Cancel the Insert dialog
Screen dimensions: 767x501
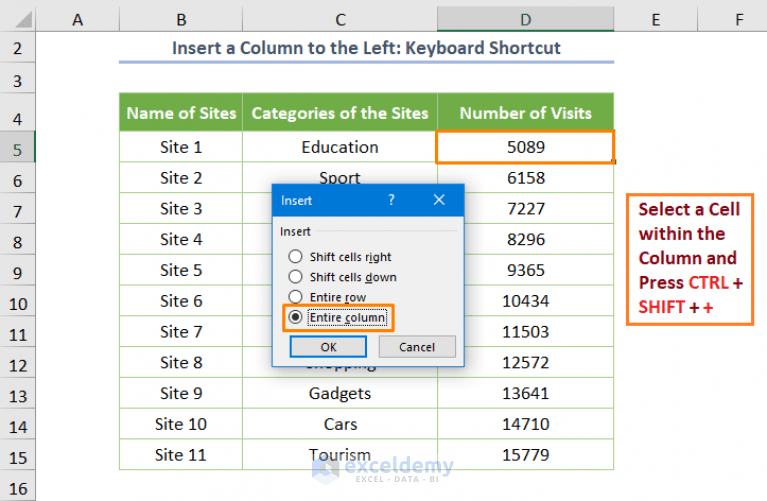pos(417,347)
